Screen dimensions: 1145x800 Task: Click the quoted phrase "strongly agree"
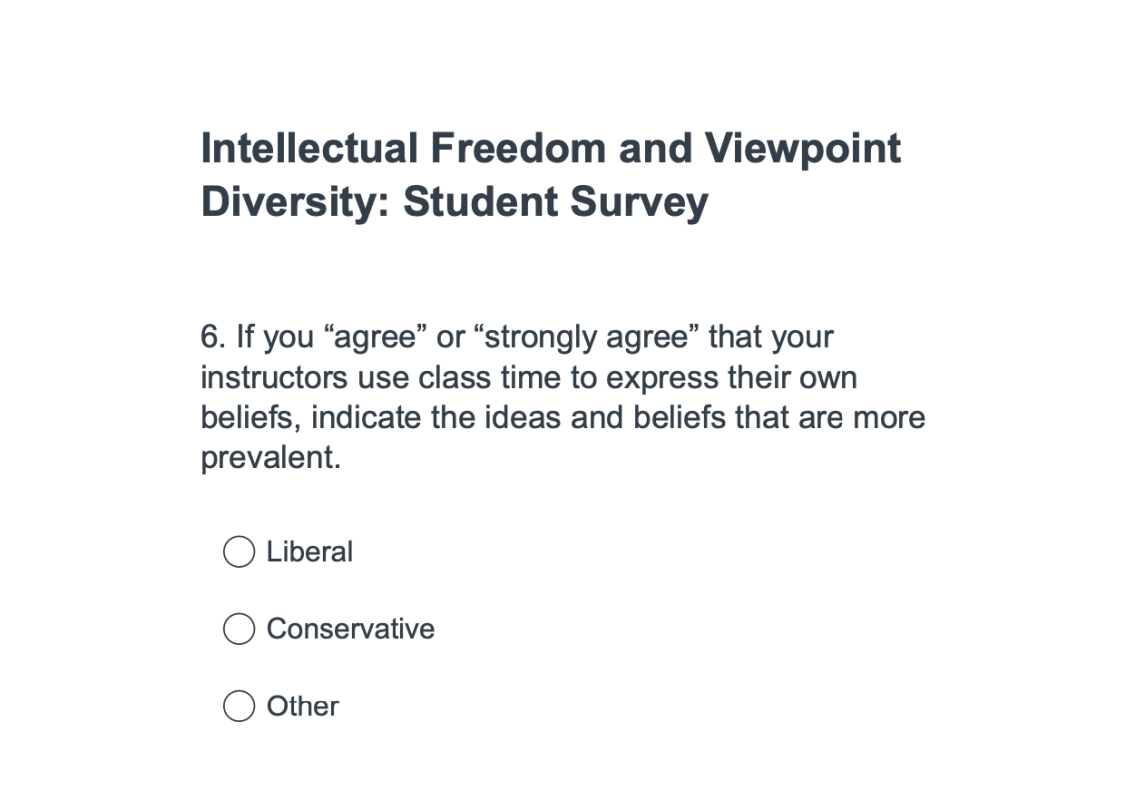586,338
